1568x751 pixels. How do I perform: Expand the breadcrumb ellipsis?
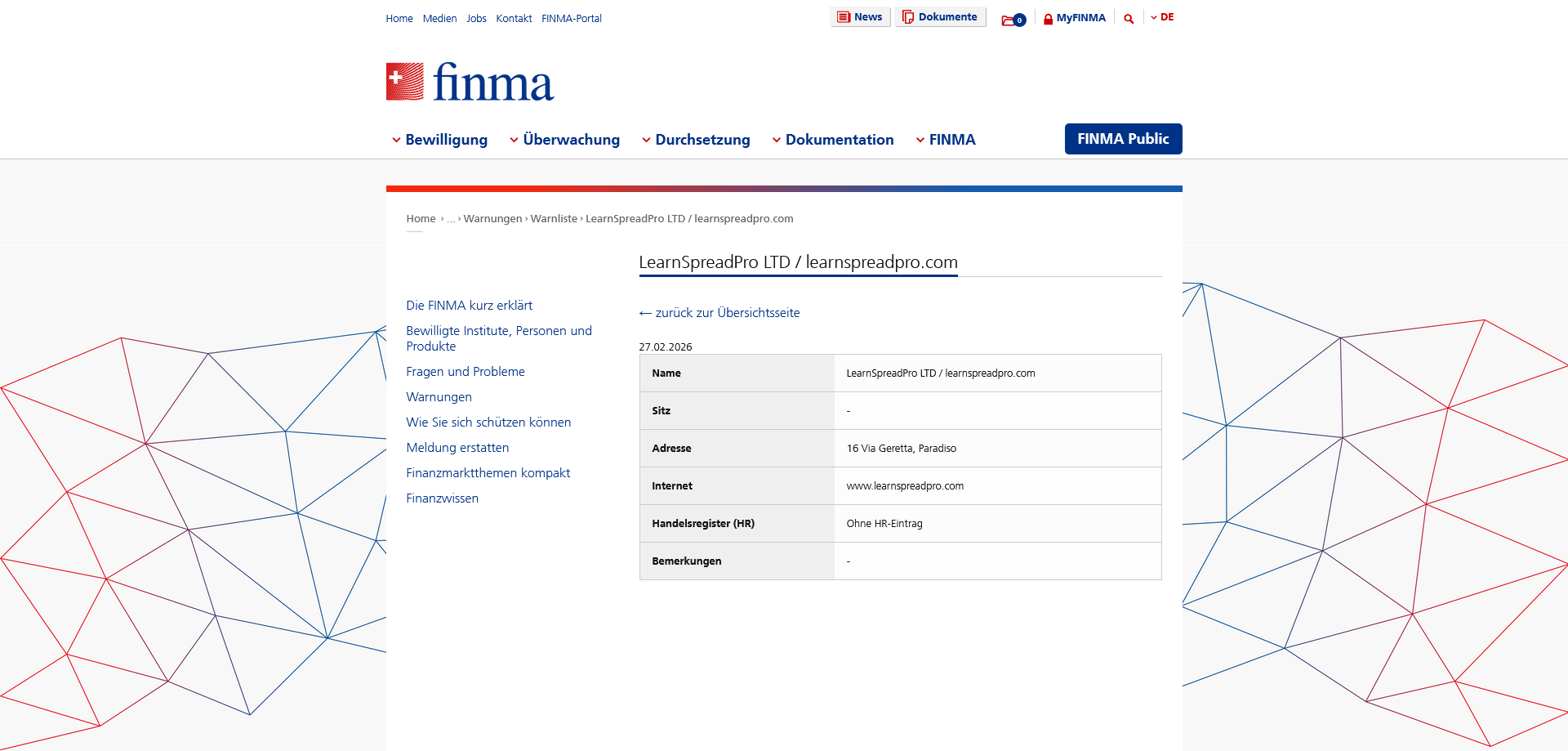pyautogui.click(x=451, y=219)
